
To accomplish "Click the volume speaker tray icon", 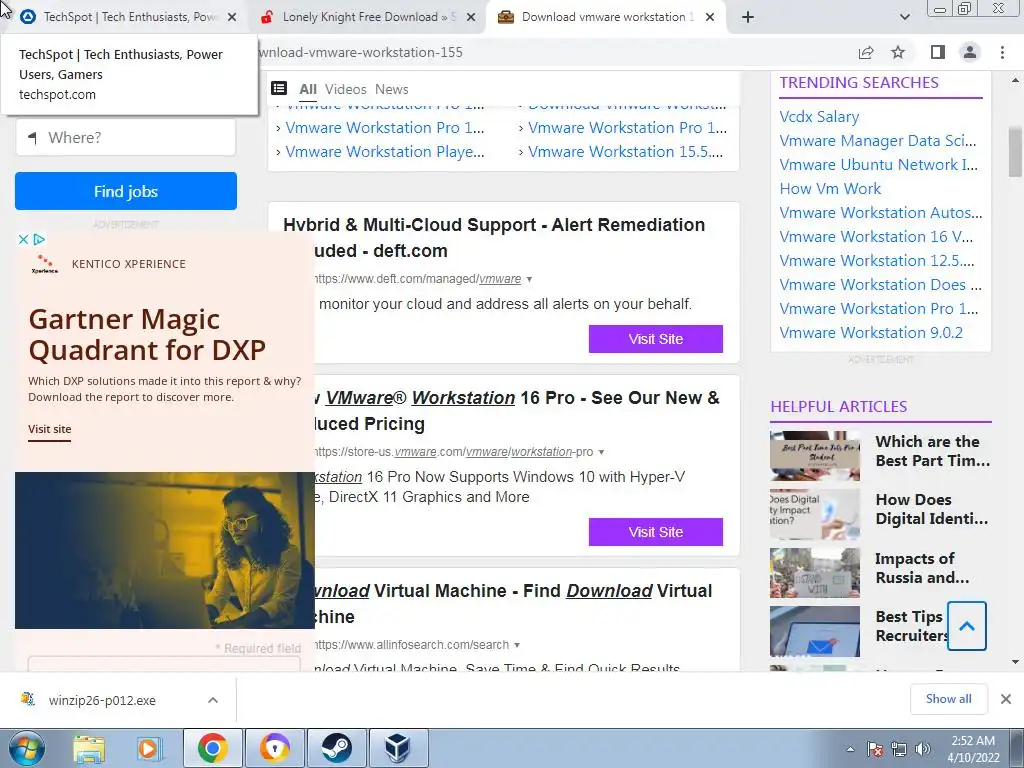I will click(923, 749).
